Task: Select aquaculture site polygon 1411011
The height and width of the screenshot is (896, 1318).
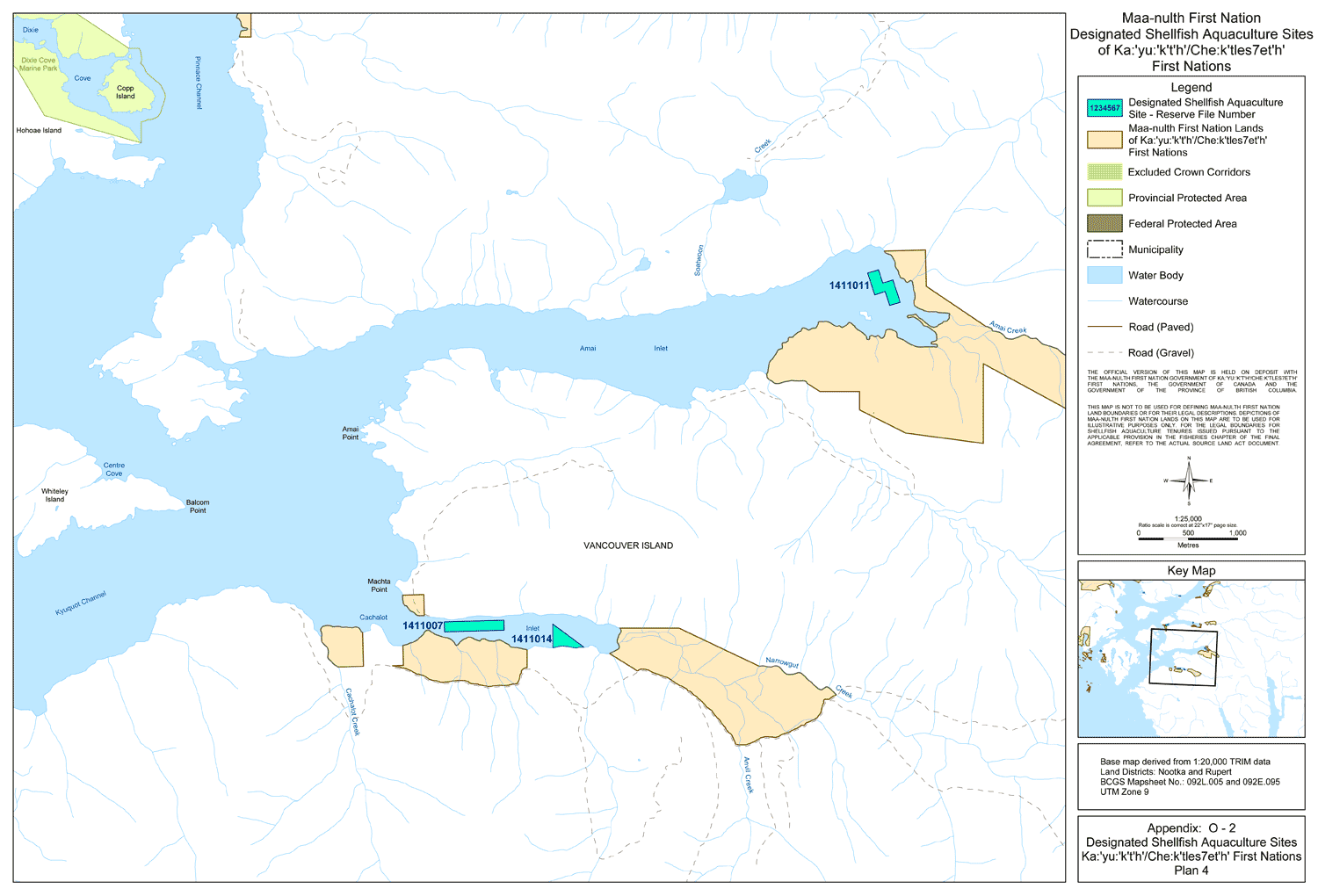Action: (883, 286)
